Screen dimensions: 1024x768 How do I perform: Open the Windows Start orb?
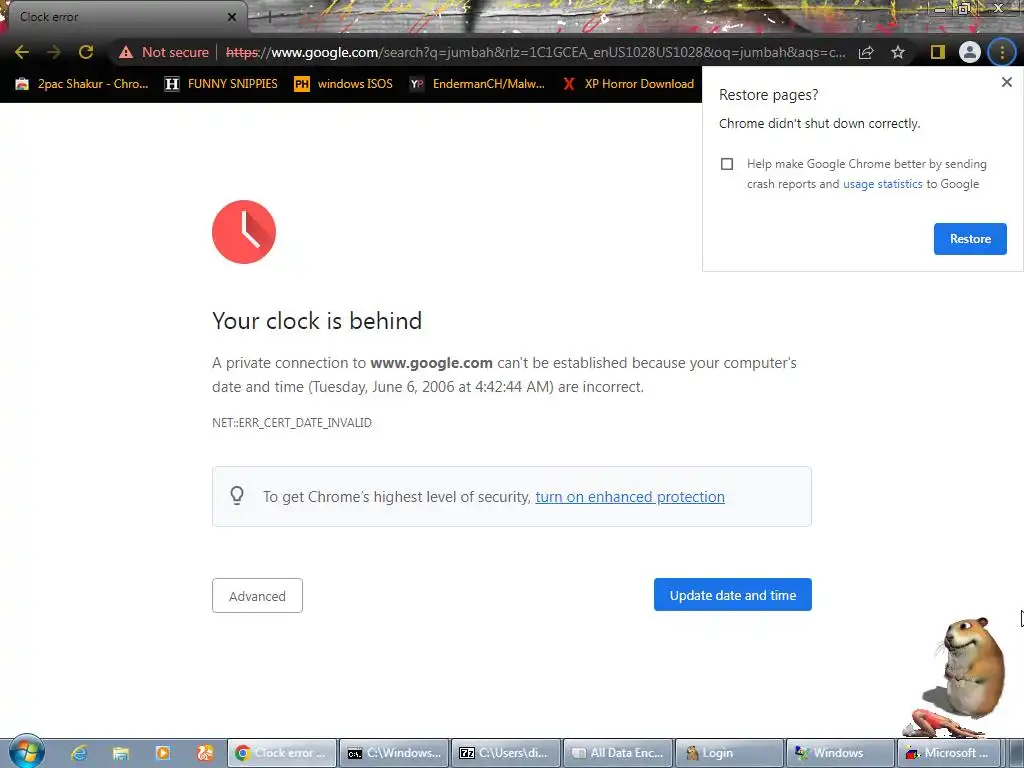(x=27, y=752)
